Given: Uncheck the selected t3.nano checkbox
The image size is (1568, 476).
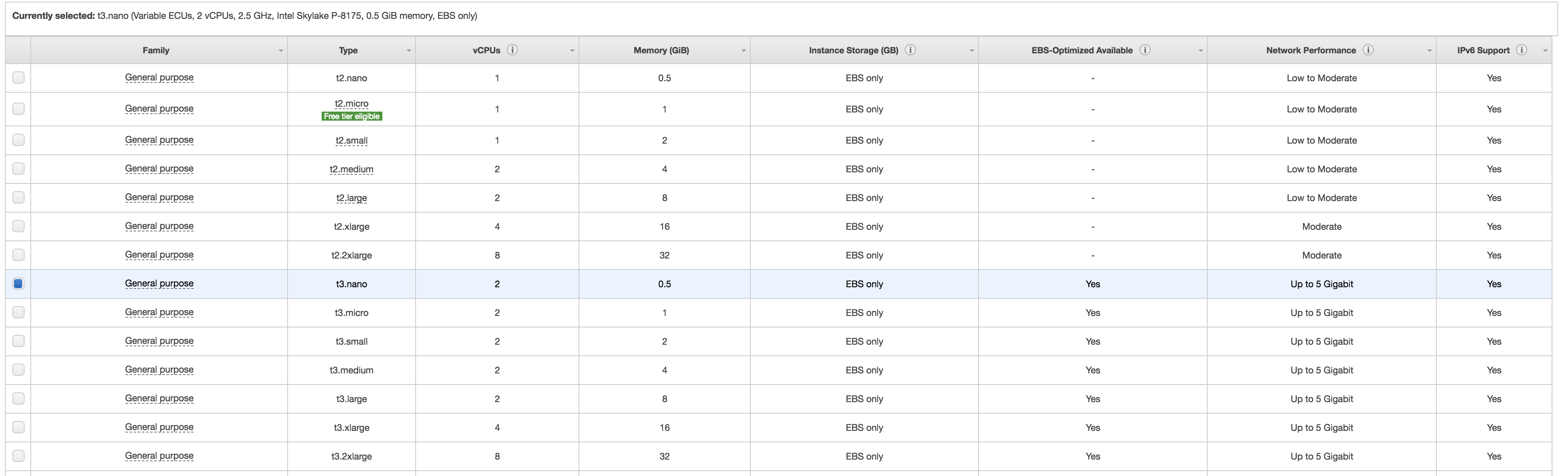Looking at the screenshot, I should click(x=18, y=284).
